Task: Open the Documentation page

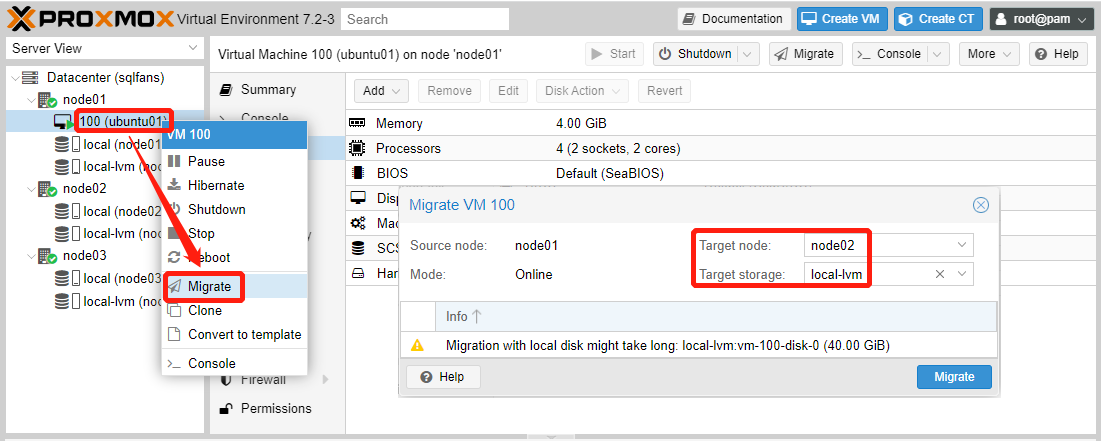Action: 734,19
